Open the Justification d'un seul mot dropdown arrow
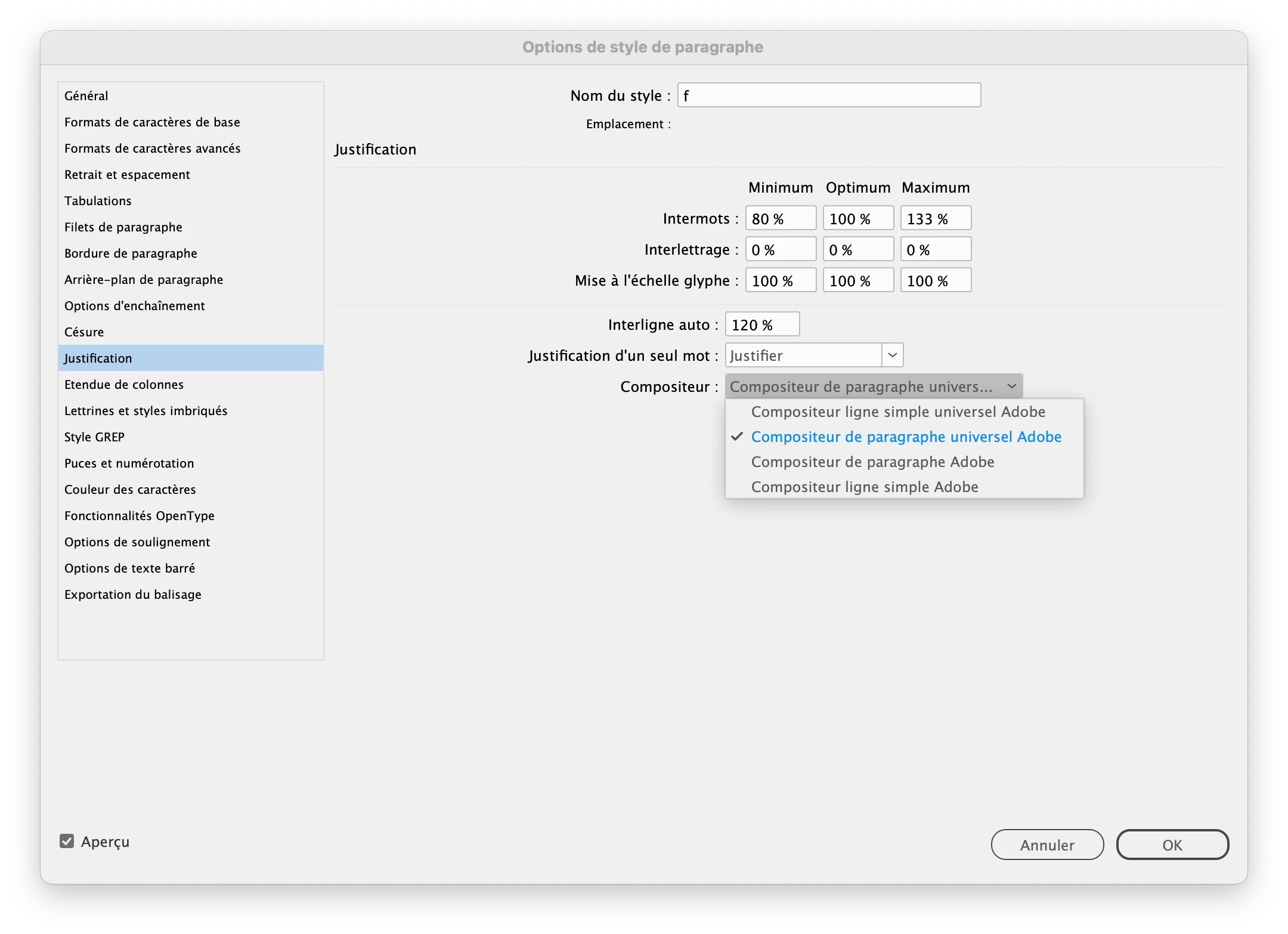Viewport: 1288px width, 934px height. [892, 355]
